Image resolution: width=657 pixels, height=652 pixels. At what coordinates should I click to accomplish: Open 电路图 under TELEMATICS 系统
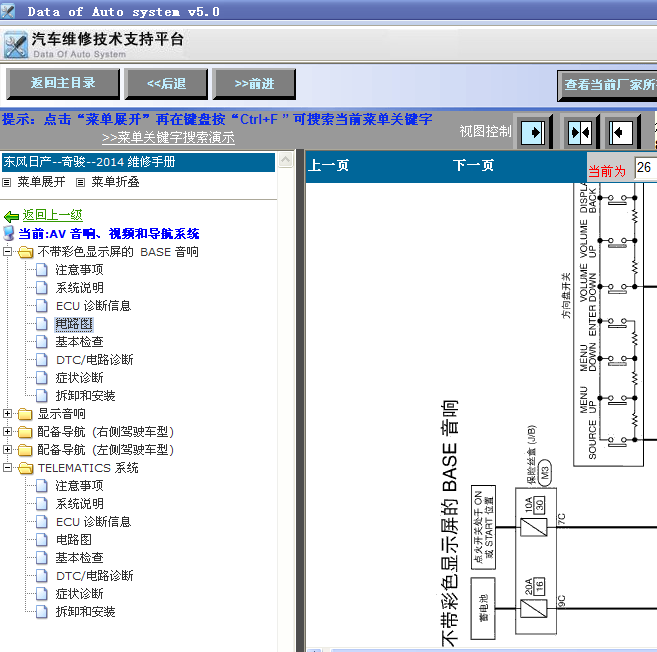[73, 540]
